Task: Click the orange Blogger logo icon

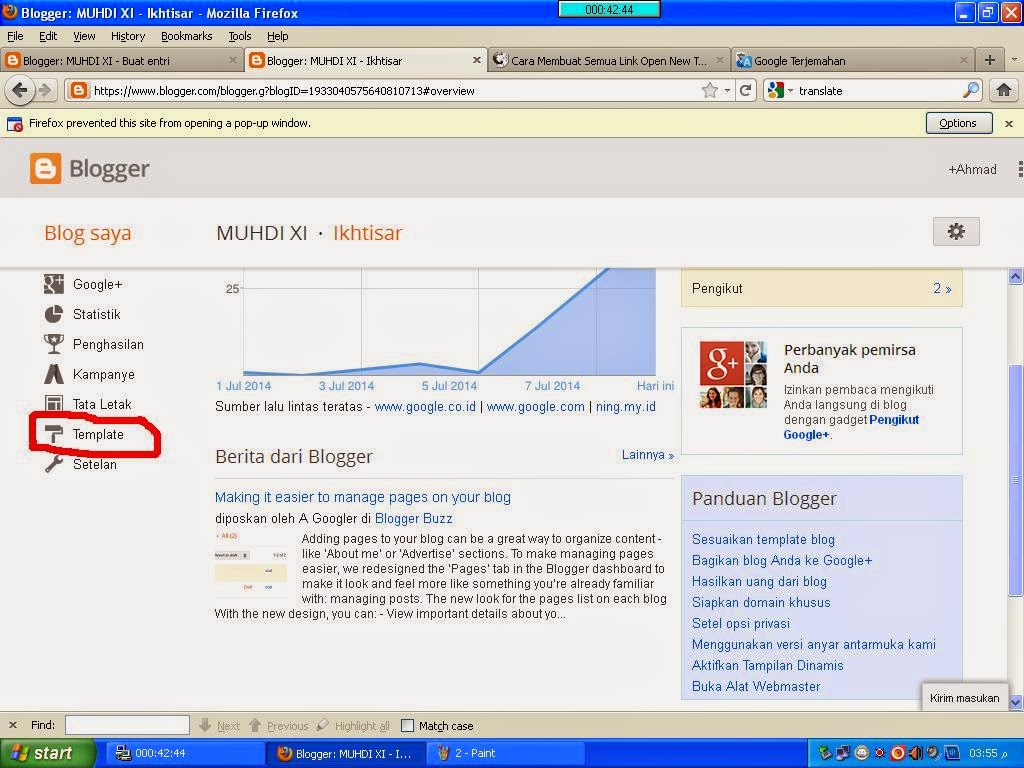Action: pos(45,168)
